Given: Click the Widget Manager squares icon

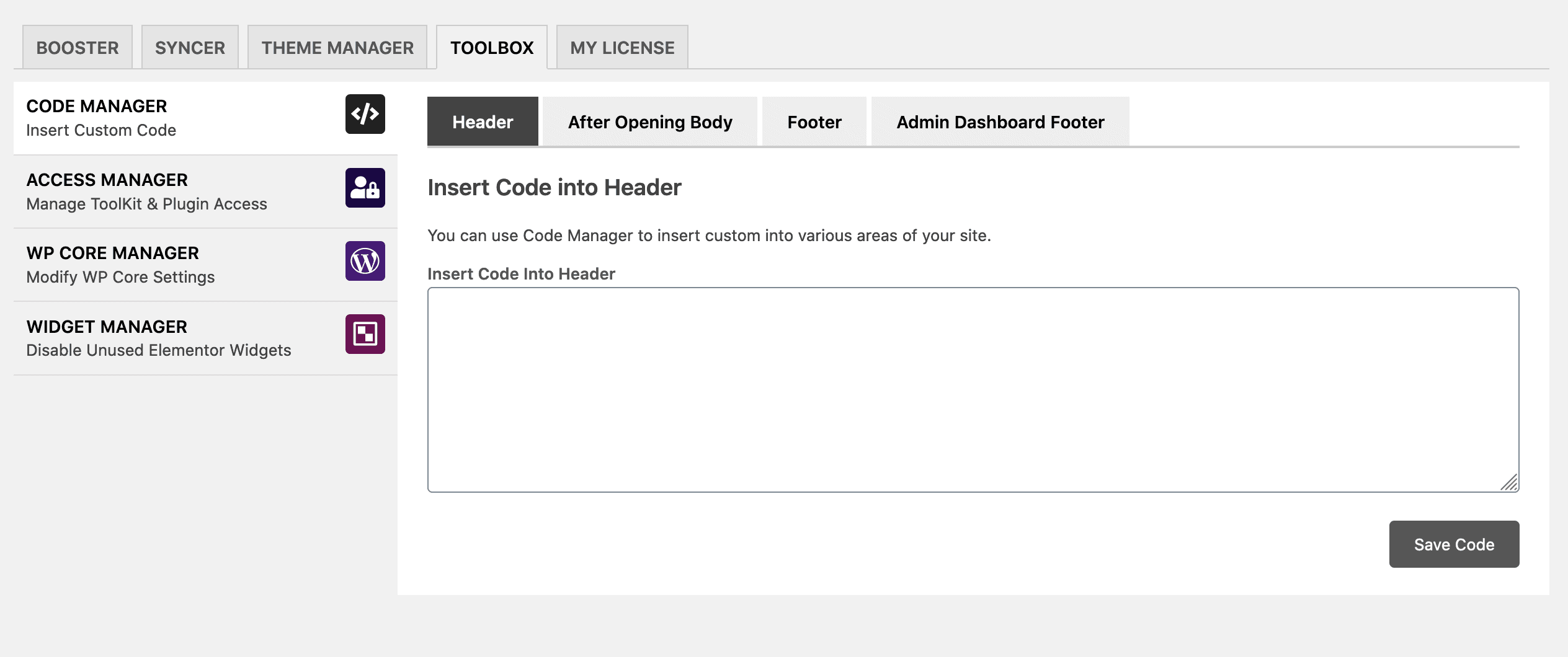Looking at the screenshot, I should click(x=365, y=334).
